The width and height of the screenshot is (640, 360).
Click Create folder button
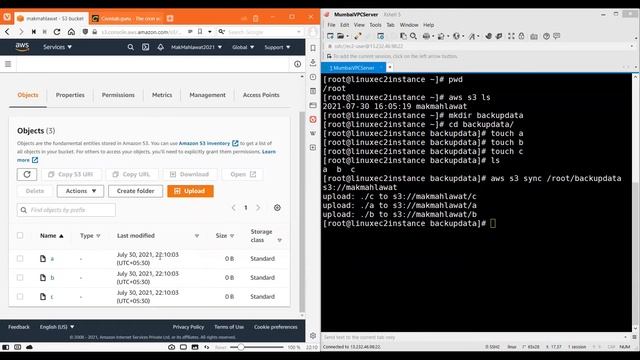[136, 191]
